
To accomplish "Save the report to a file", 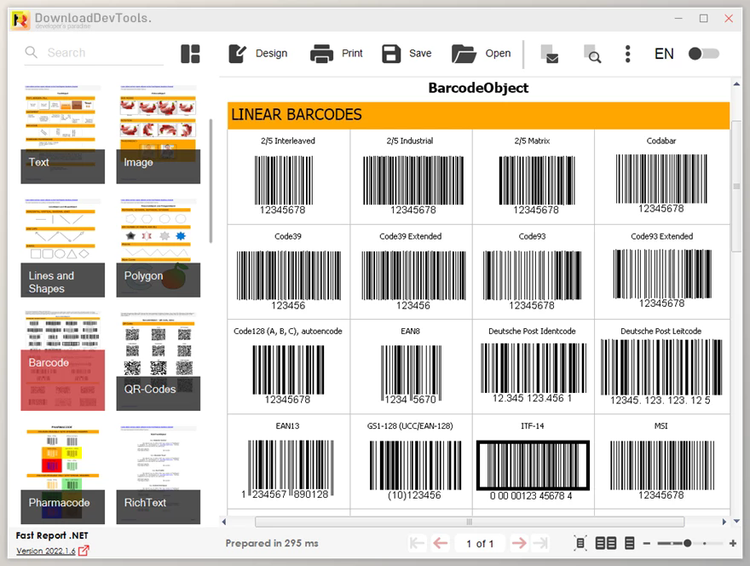I will [x=407, y=54].
